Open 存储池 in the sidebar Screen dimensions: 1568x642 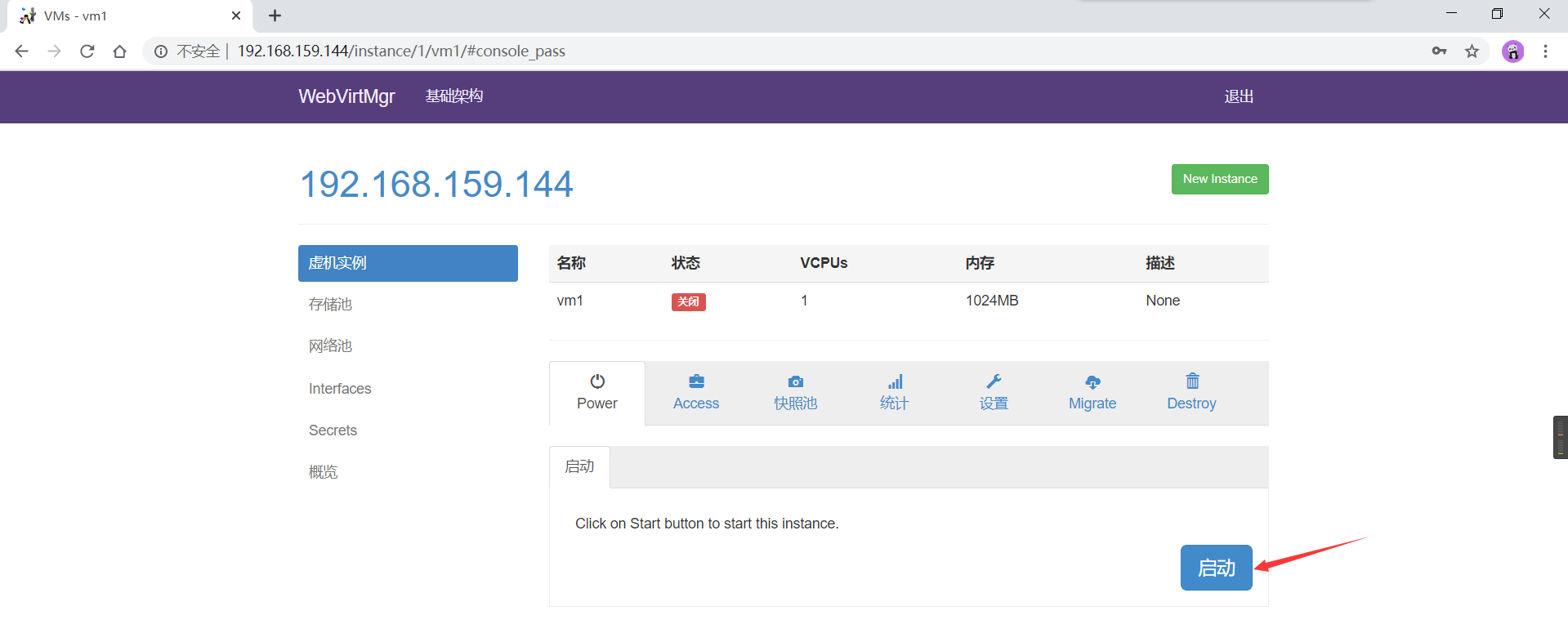coord(330,305)
